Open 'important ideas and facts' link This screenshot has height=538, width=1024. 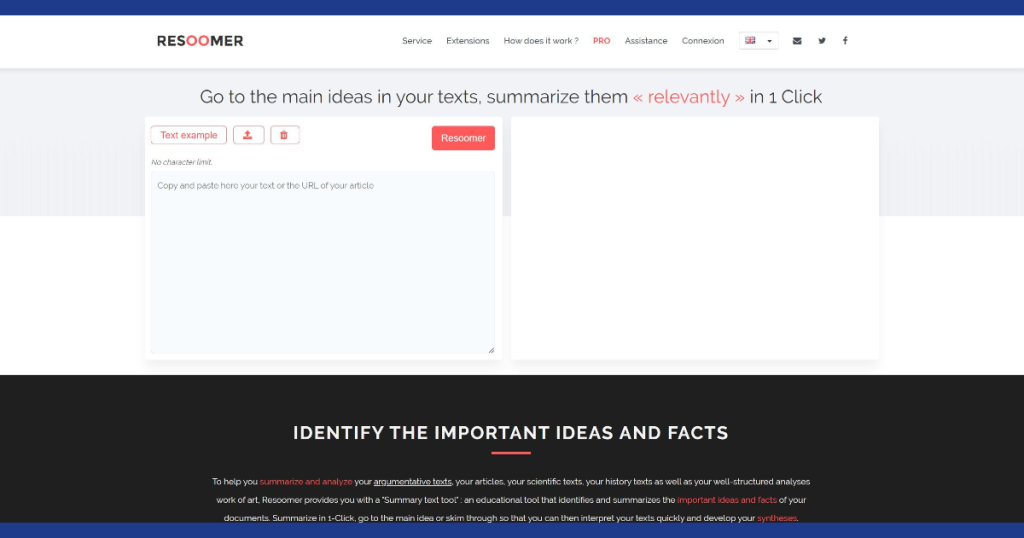tap(727, 500)
